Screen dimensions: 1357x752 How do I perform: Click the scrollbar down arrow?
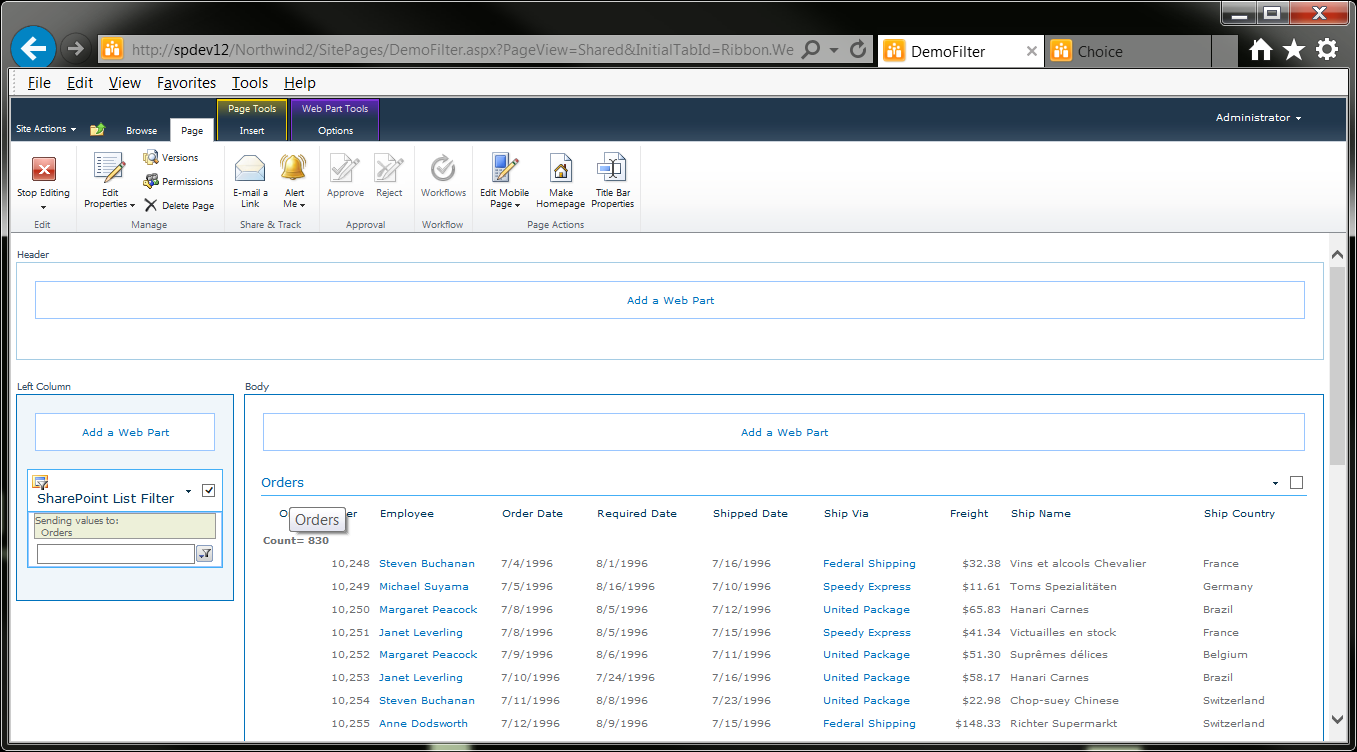[x=1338, y=719]
